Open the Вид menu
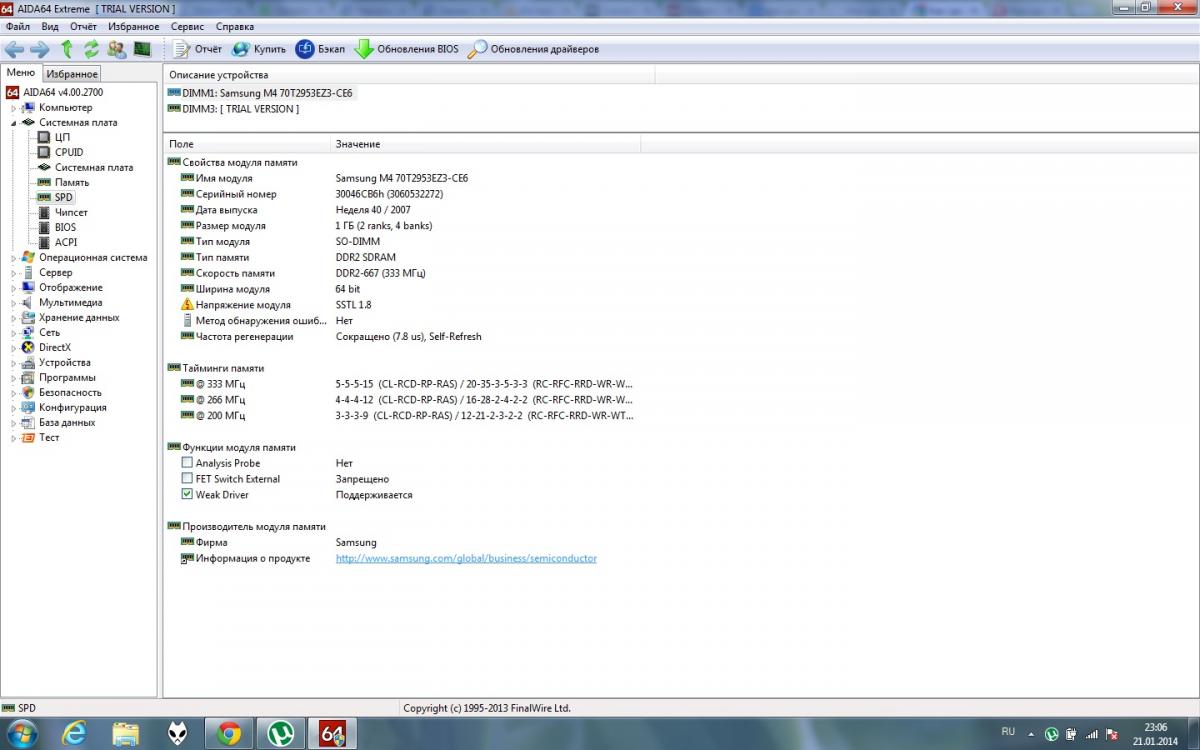Viewport: 1200px width, 750px height. (50, 26)
